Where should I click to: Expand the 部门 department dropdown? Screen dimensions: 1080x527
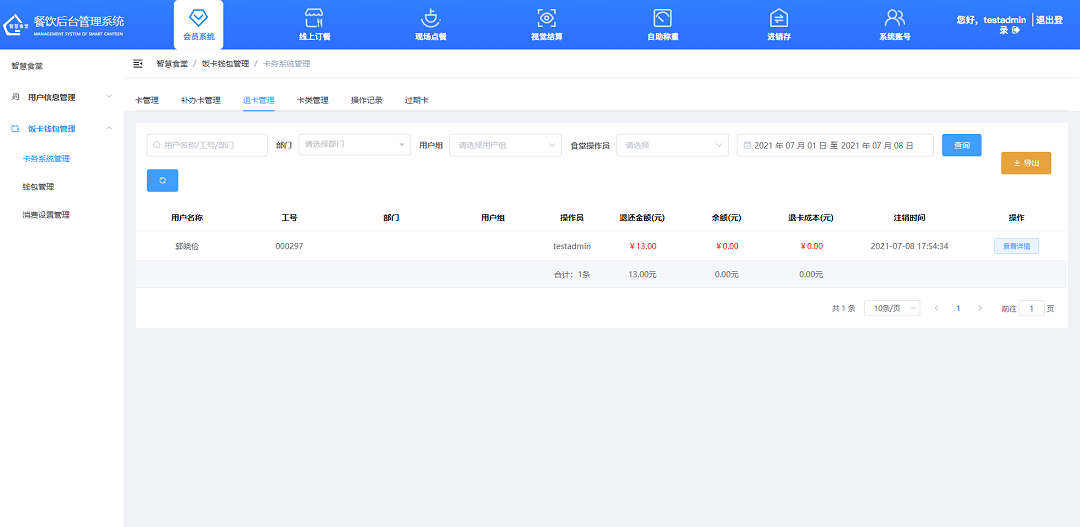coord(354,145)
